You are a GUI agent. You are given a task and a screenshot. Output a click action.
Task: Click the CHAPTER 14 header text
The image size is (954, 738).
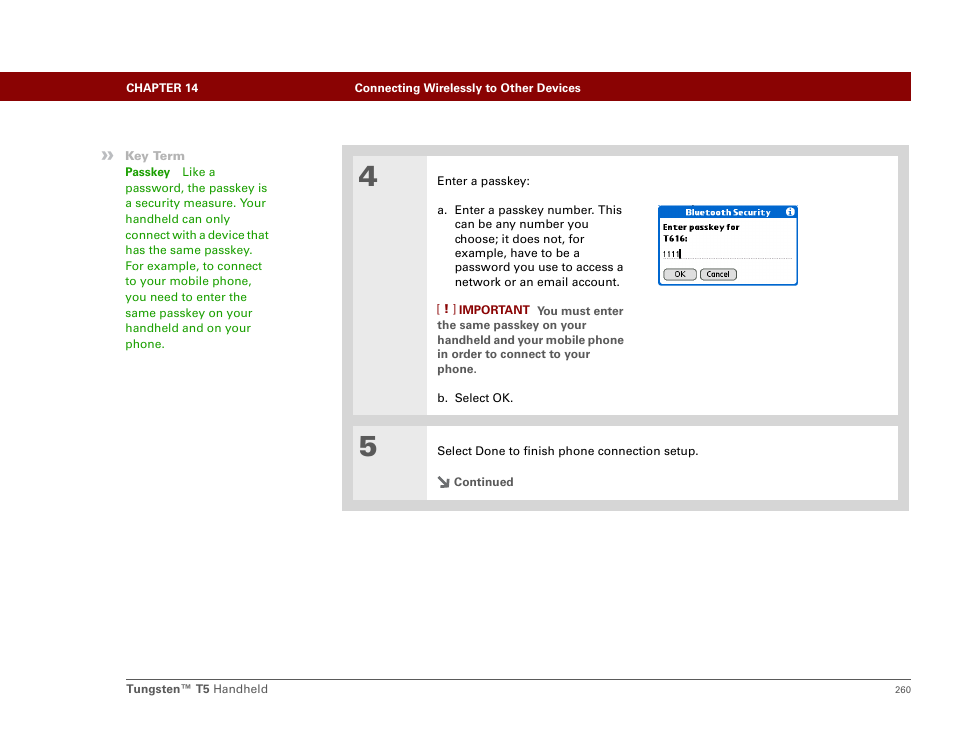[x=162, y=88]
